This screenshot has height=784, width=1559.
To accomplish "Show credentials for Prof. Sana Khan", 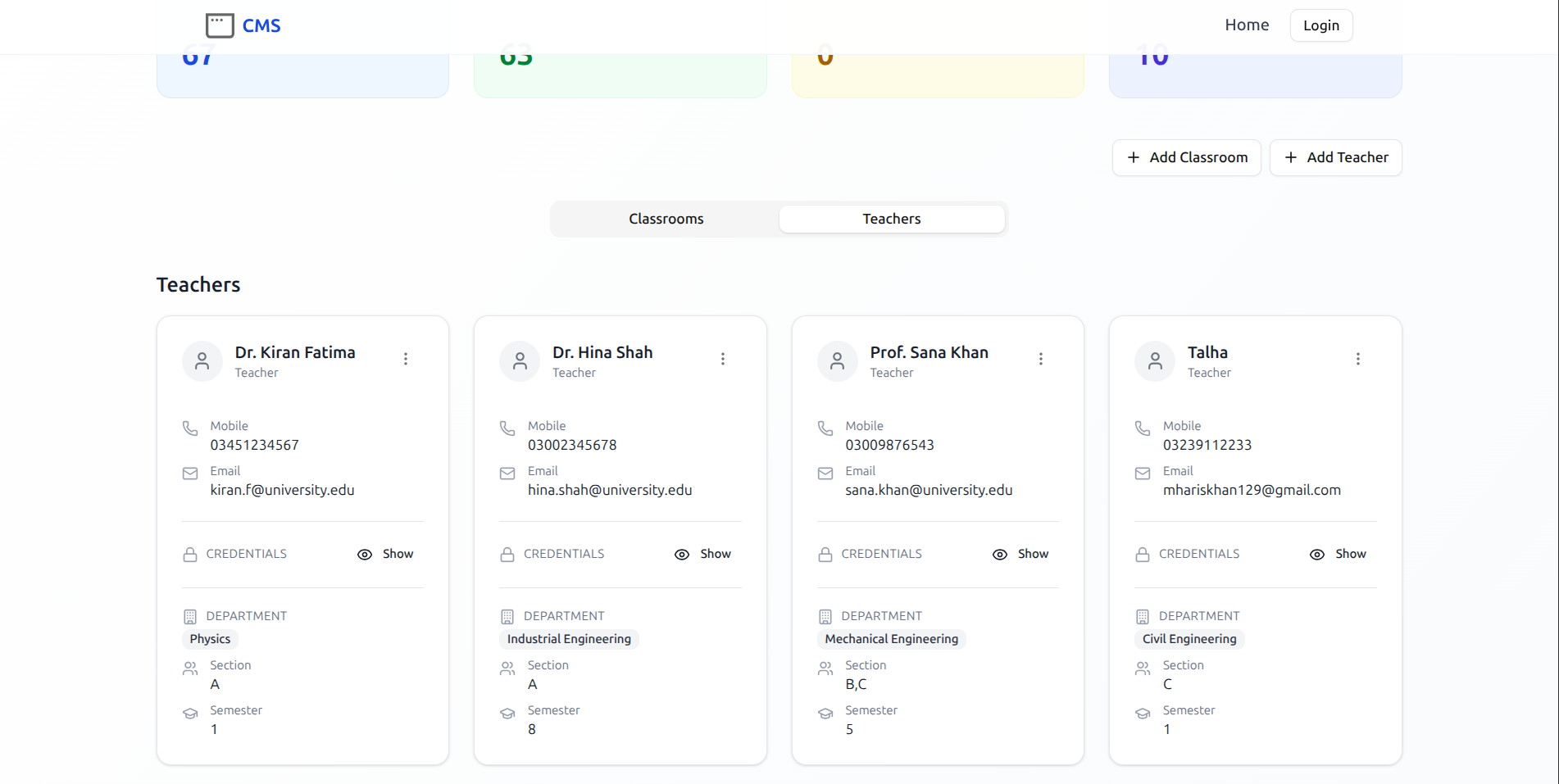I will [x=1020, y=555].
